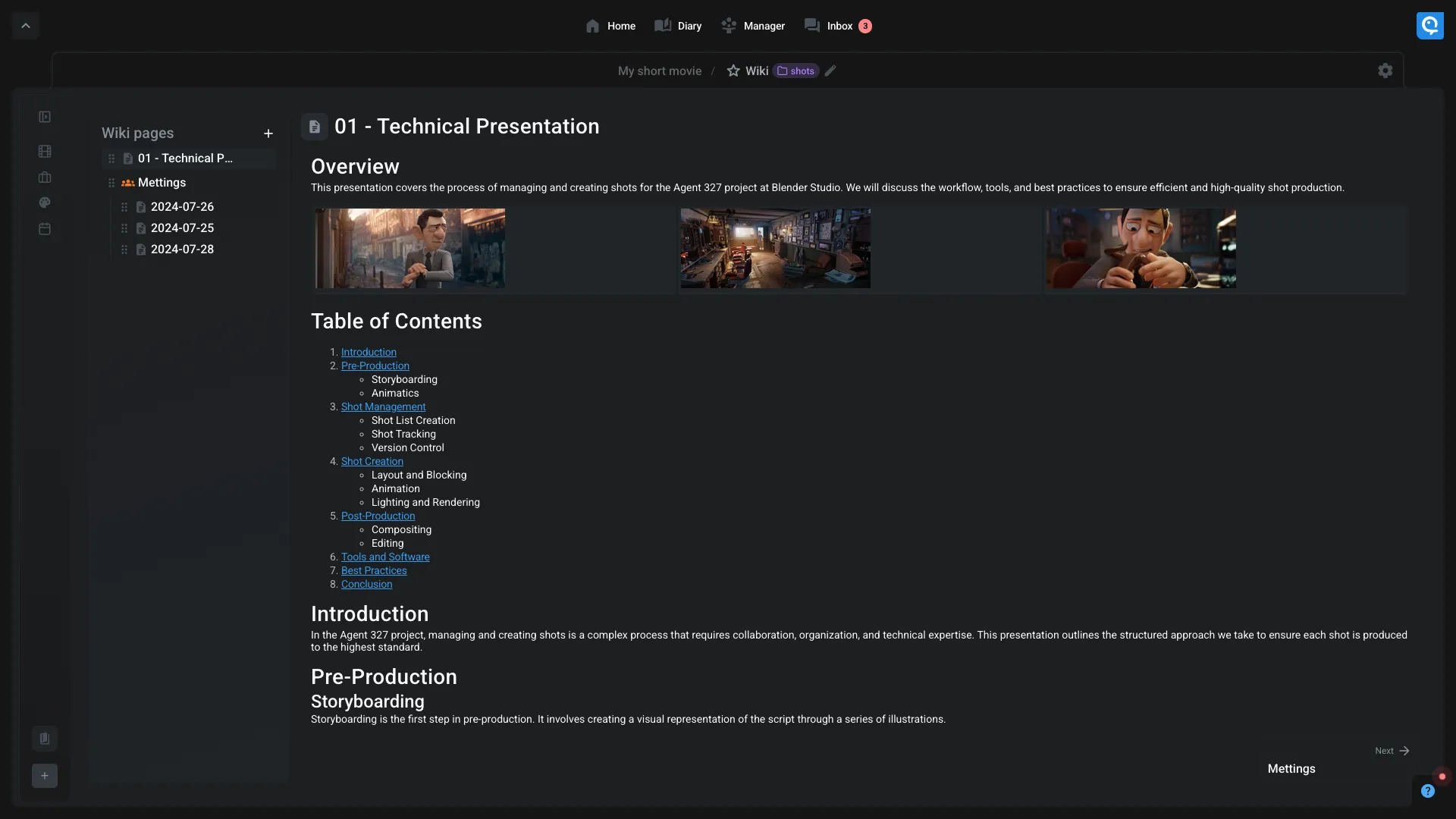Open search via top-right magnifier icon
This screenshot has height=819, width=1456.
click(x=1430, y=25)
